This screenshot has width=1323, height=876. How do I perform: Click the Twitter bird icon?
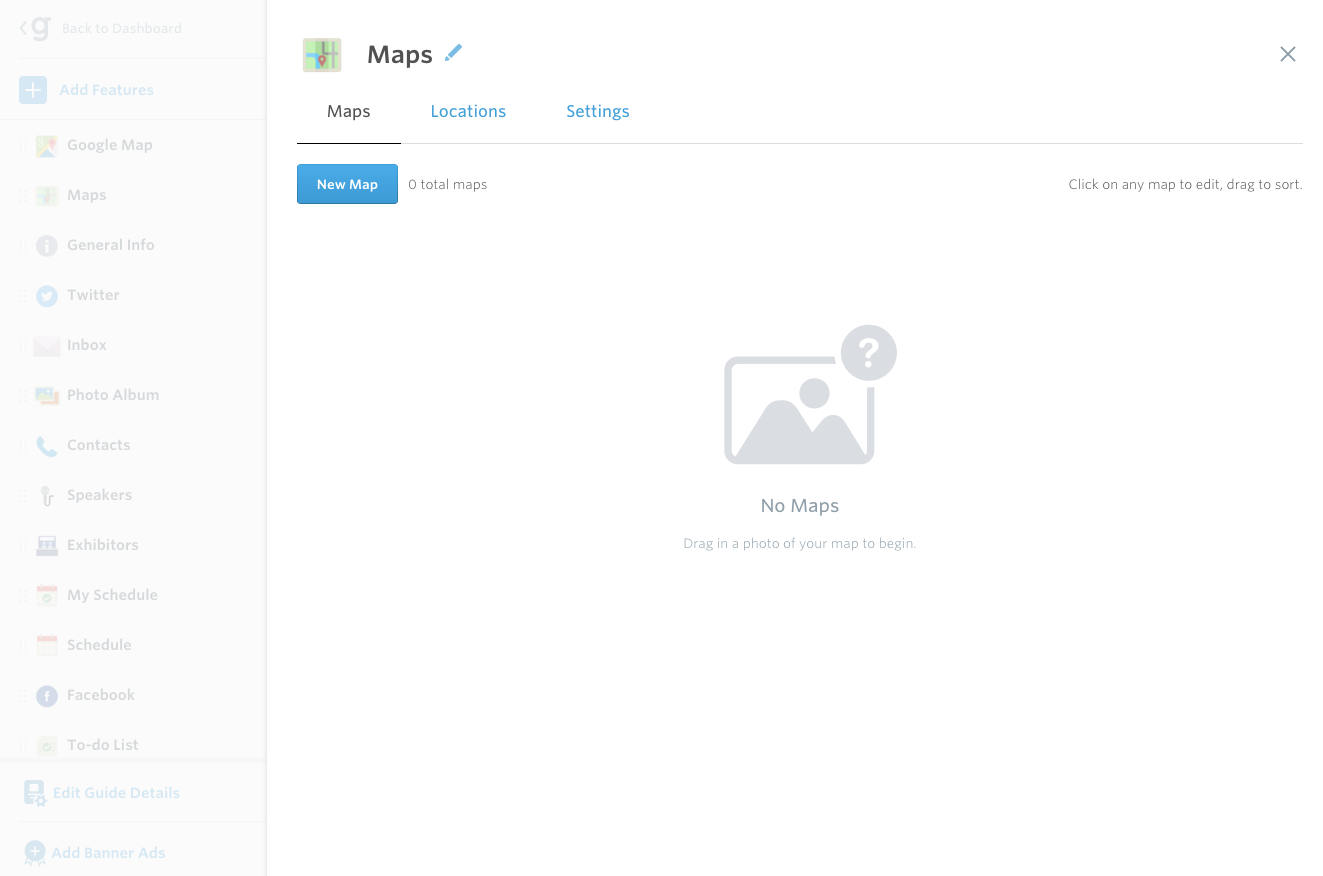[47, 296]
